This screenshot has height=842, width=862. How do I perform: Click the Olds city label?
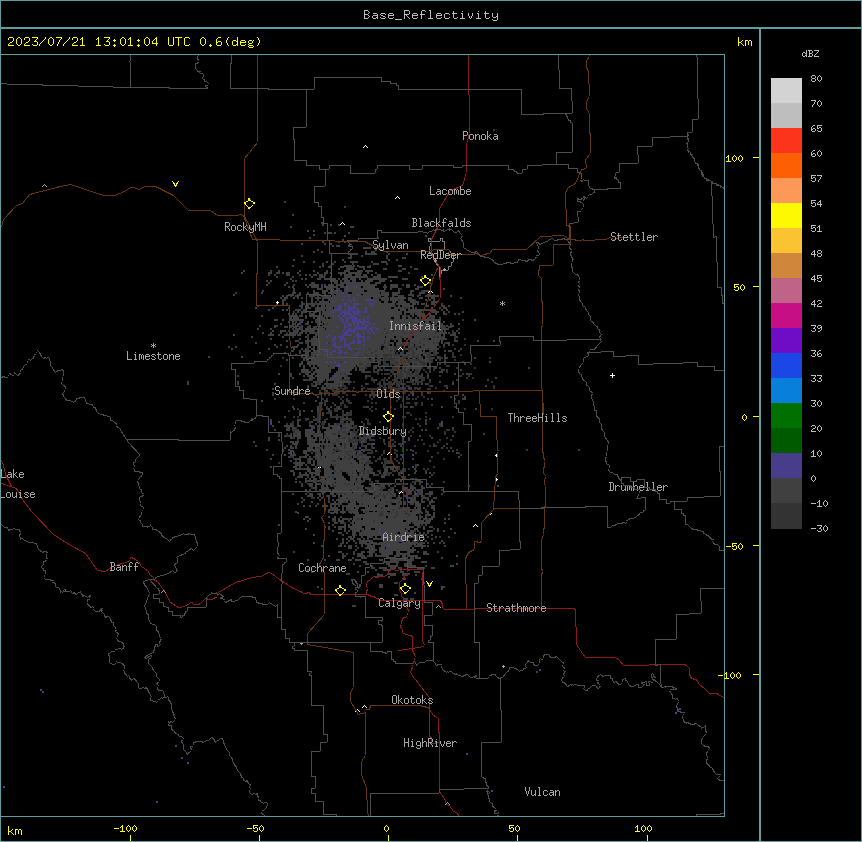[388, 394]
